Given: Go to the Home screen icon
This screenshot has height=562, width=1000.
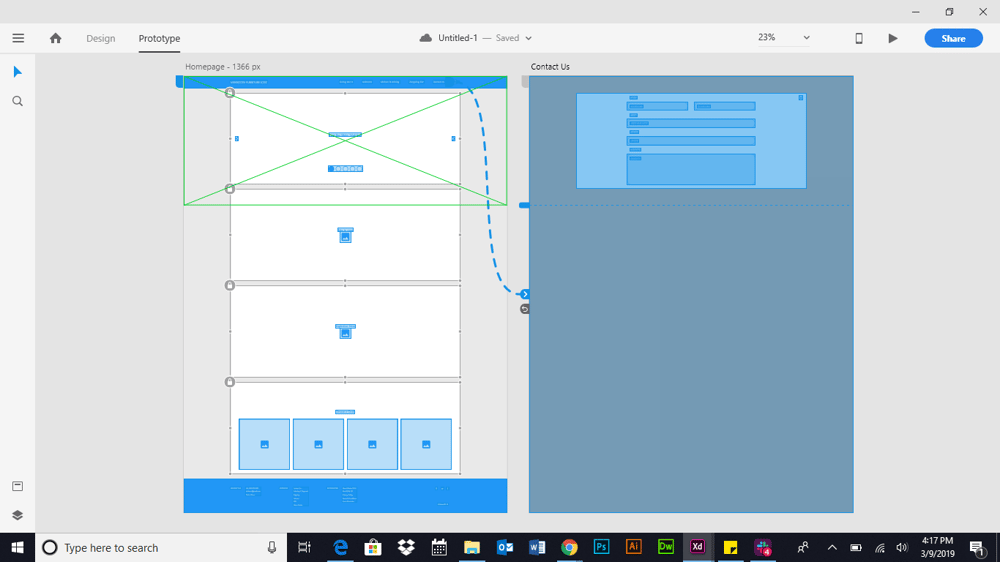Looking at the screenshot, I should tap(55, 38).
